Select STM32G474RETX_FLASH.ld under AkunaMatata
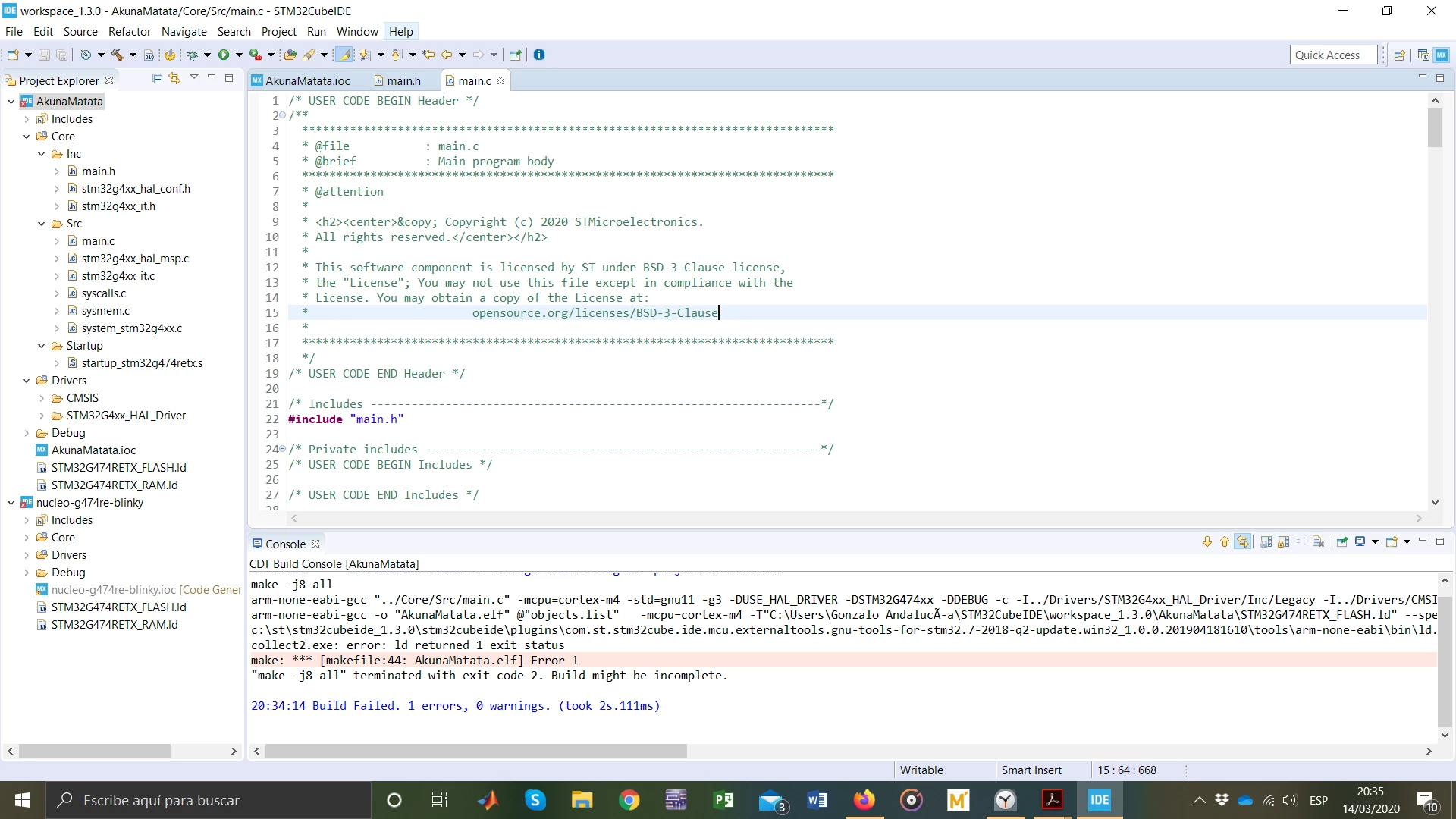This screenshot has width=1456, height=819. click(118, 468)
